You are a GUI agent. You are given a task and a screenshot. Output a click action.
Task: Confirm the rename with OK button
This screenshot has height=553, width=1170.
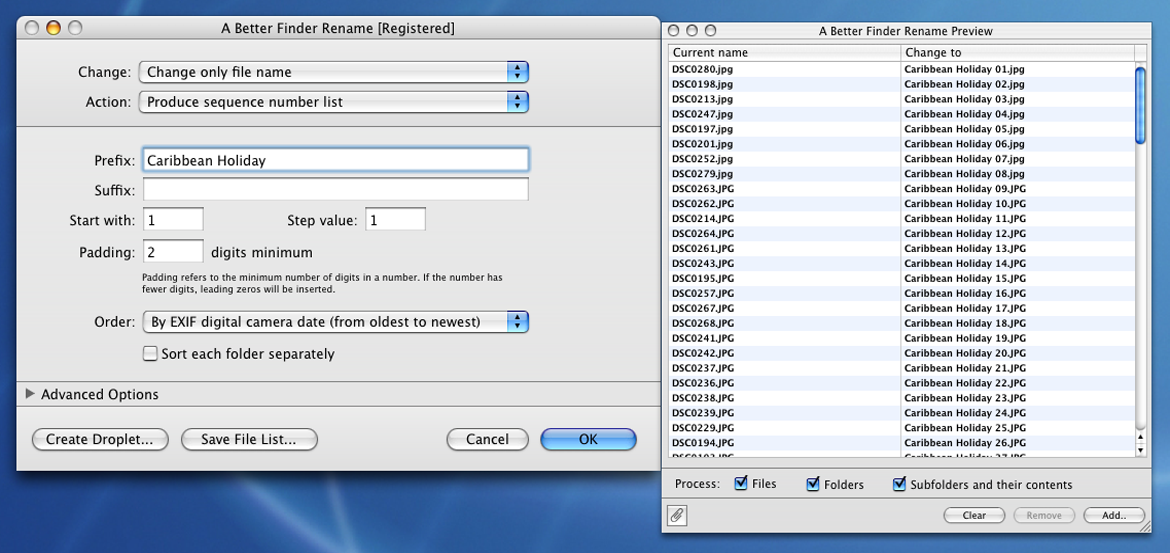588,440
